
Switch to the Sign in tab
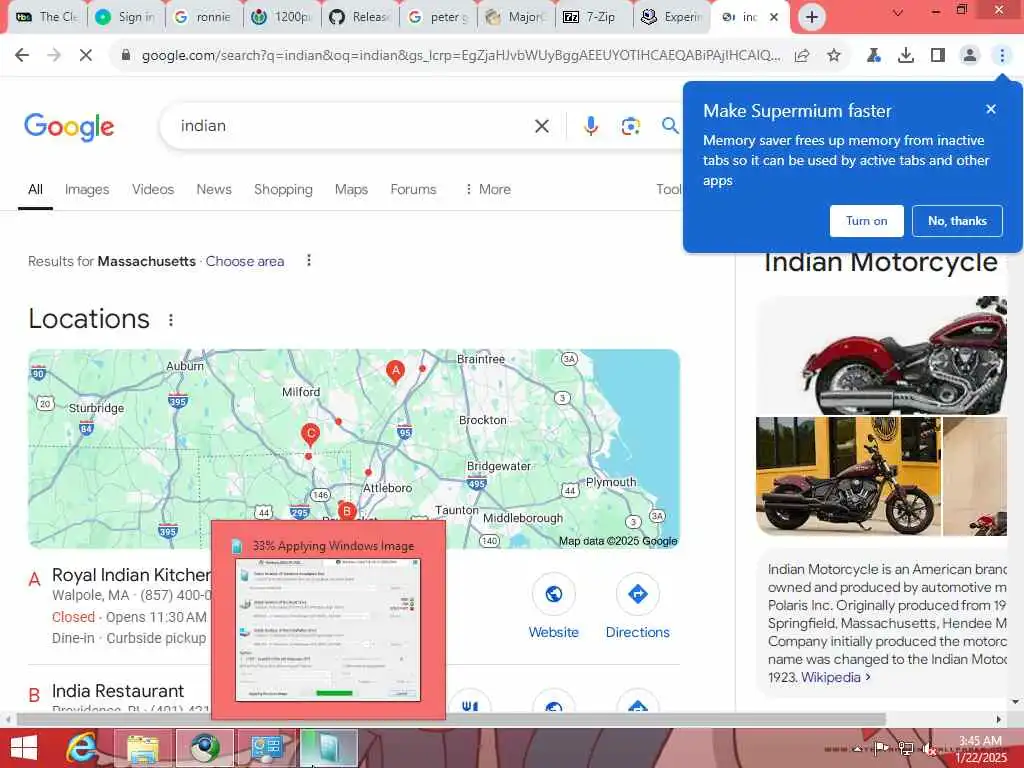[126, 17]
